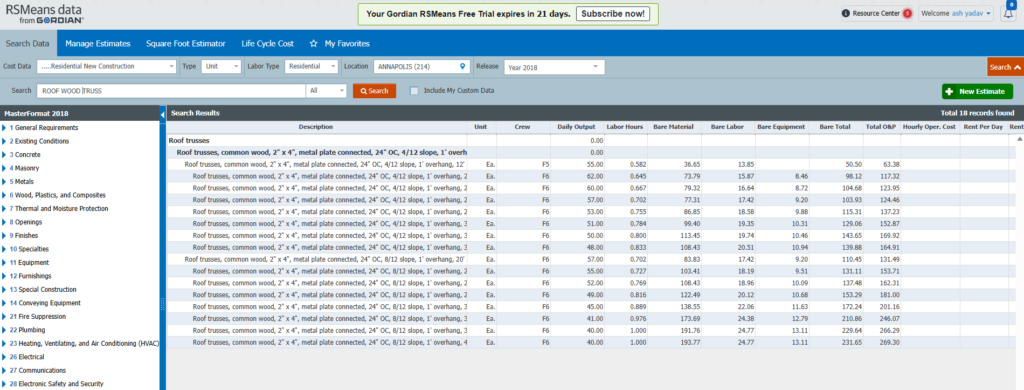
Task: Open the Type Unit dropdown
Action: (221, 67)
